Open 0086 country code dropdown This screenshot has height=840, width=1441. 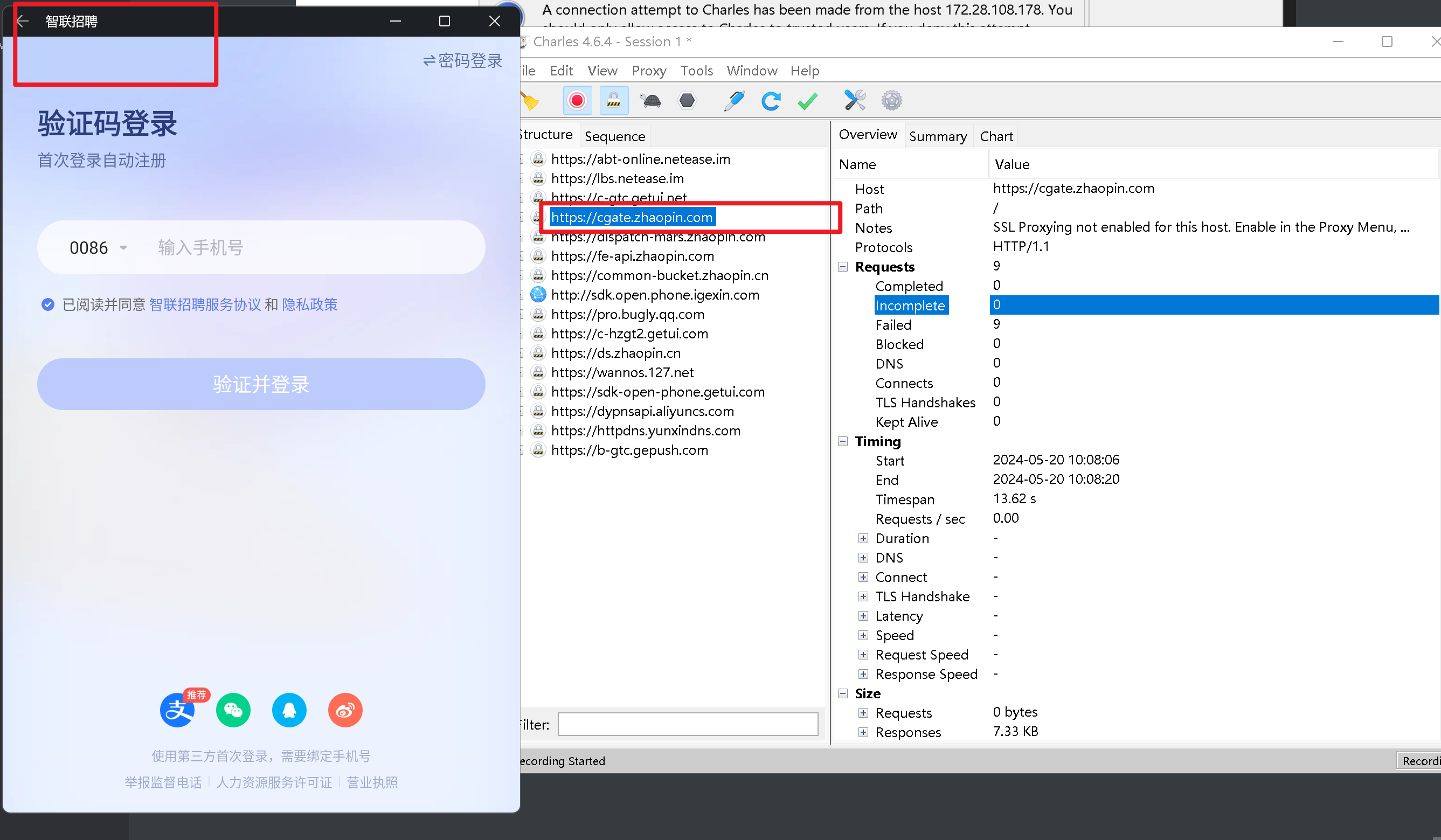[98, 248]
